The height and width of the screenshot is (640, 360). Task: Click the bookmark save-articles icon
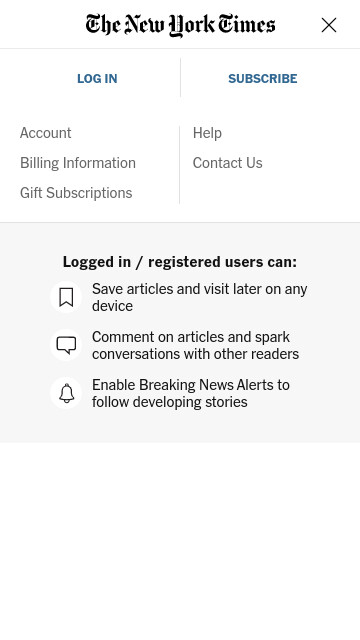(x=66, y=297)
